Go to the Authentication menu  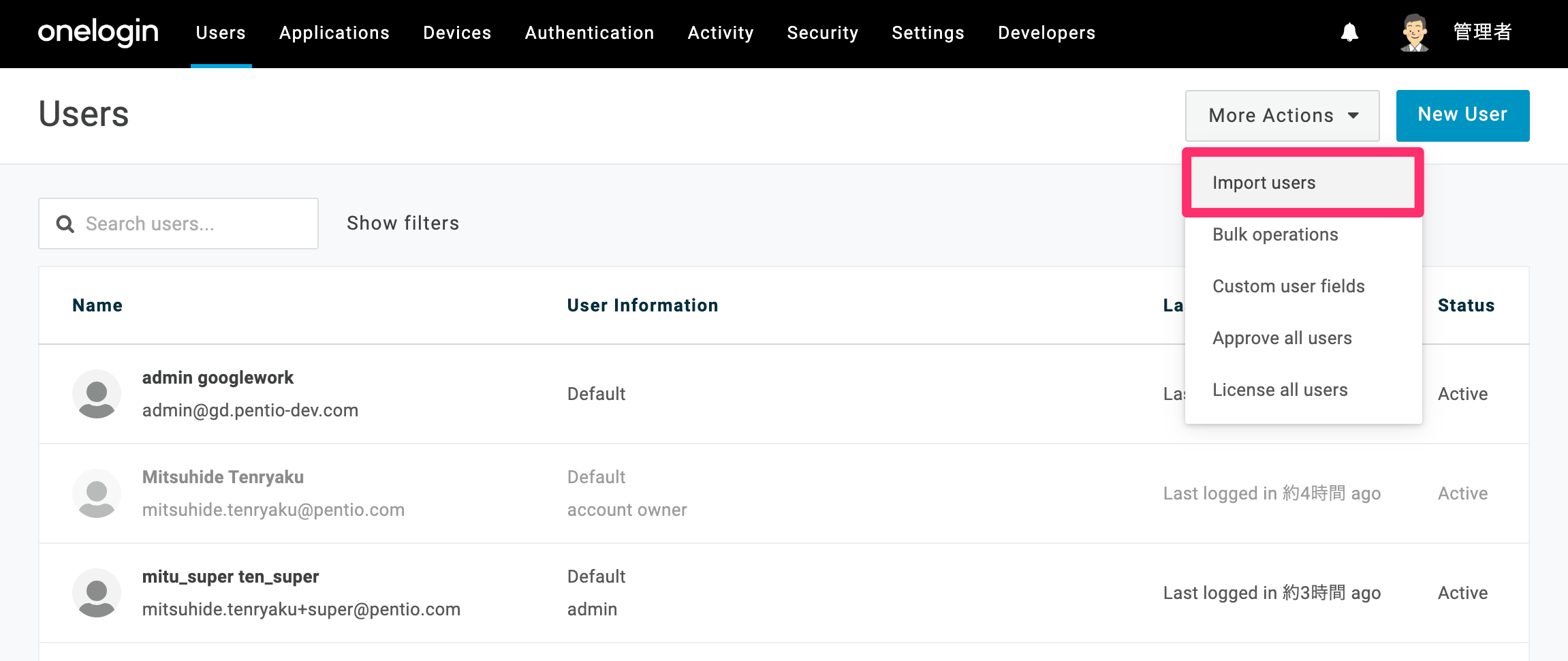pyautogui.click(x=589, y=33)
